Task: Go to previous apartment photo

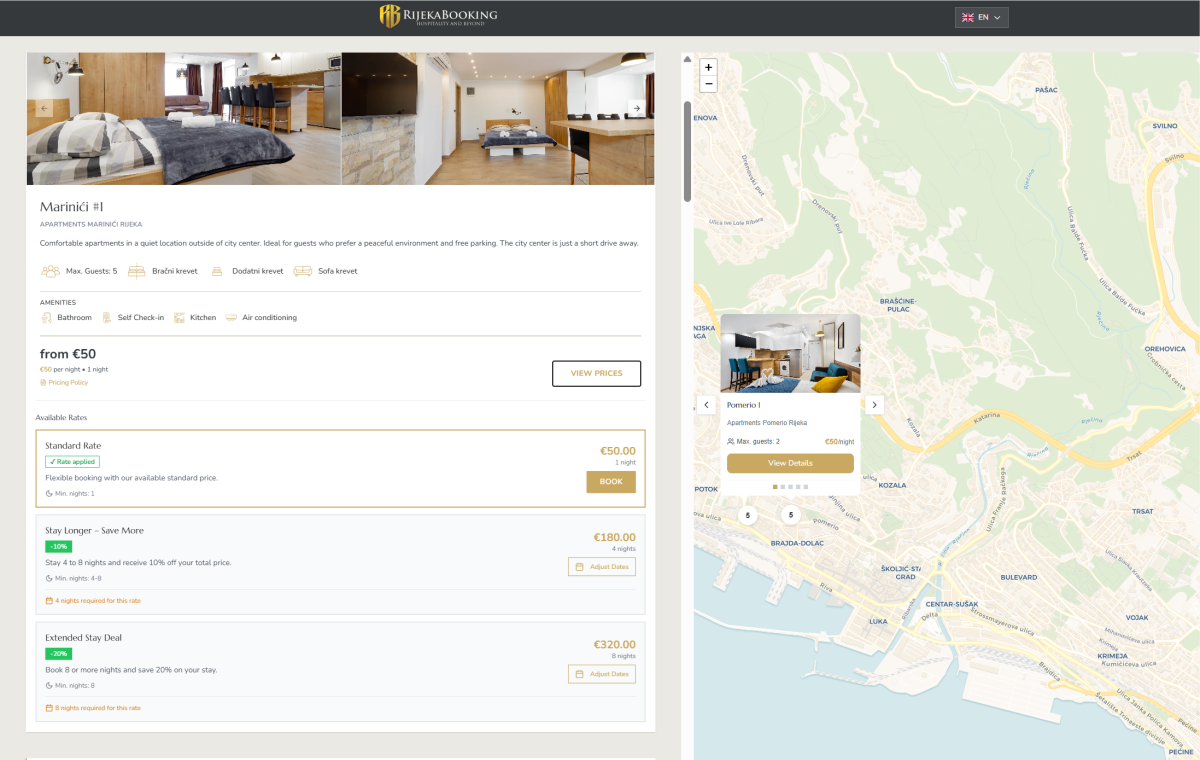Action: click(x=44, y=109)
